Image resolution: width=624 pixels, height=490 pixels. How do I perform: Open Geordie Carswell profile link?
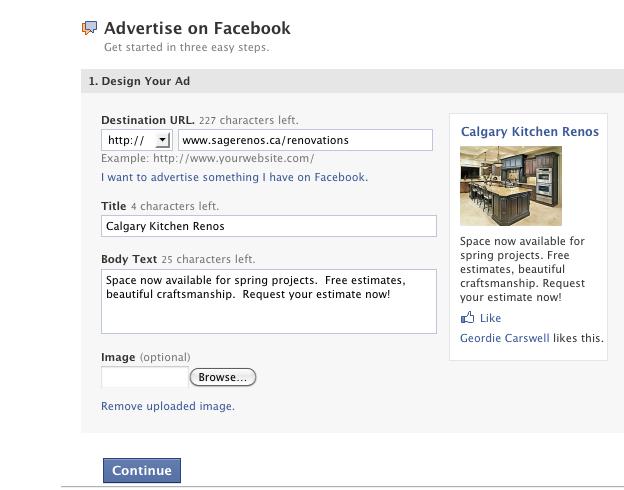coord(505,338)
